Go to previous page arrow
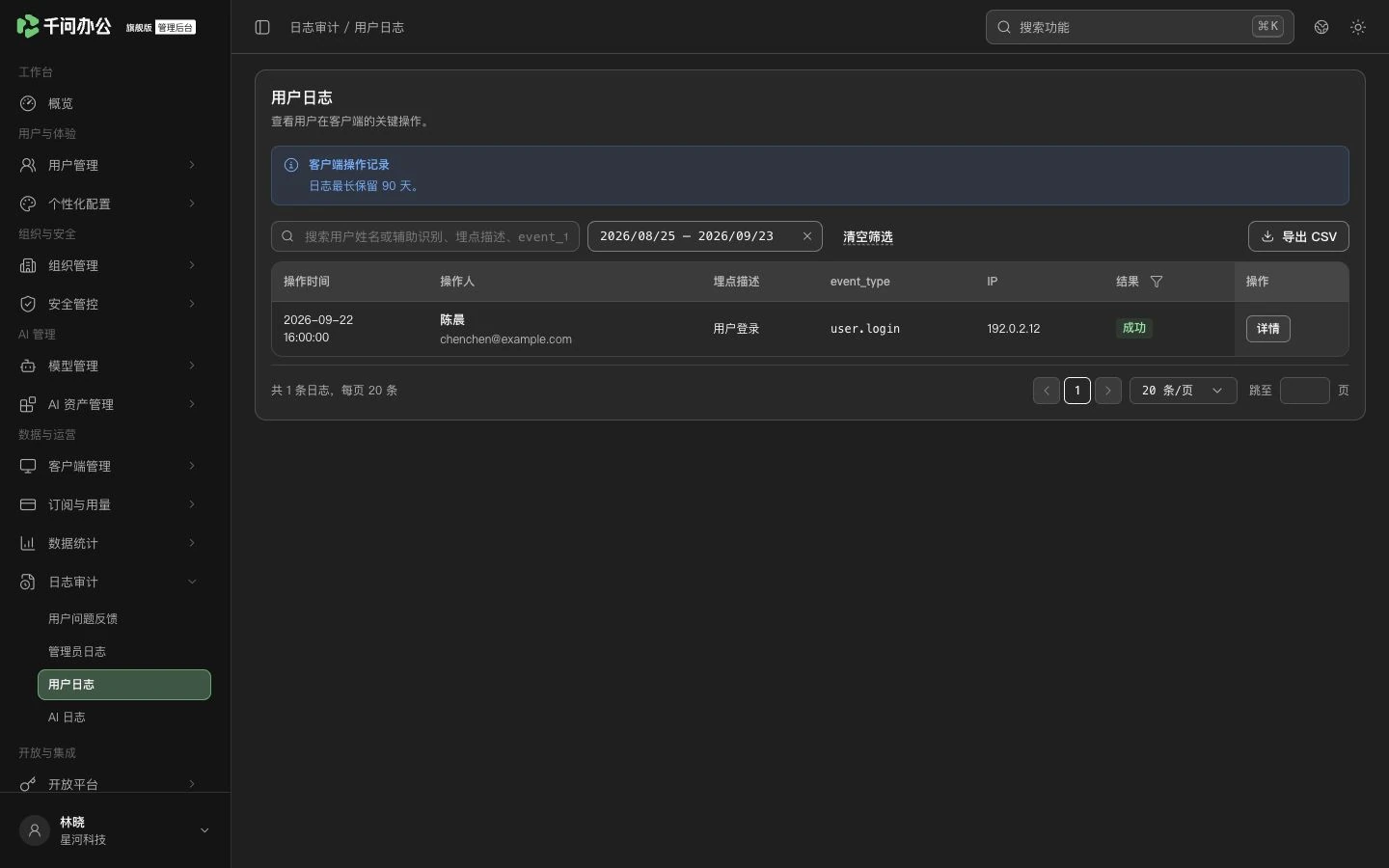This screenshot has height=868, width=1389. pyautogui.click(x=1047, y=391)
